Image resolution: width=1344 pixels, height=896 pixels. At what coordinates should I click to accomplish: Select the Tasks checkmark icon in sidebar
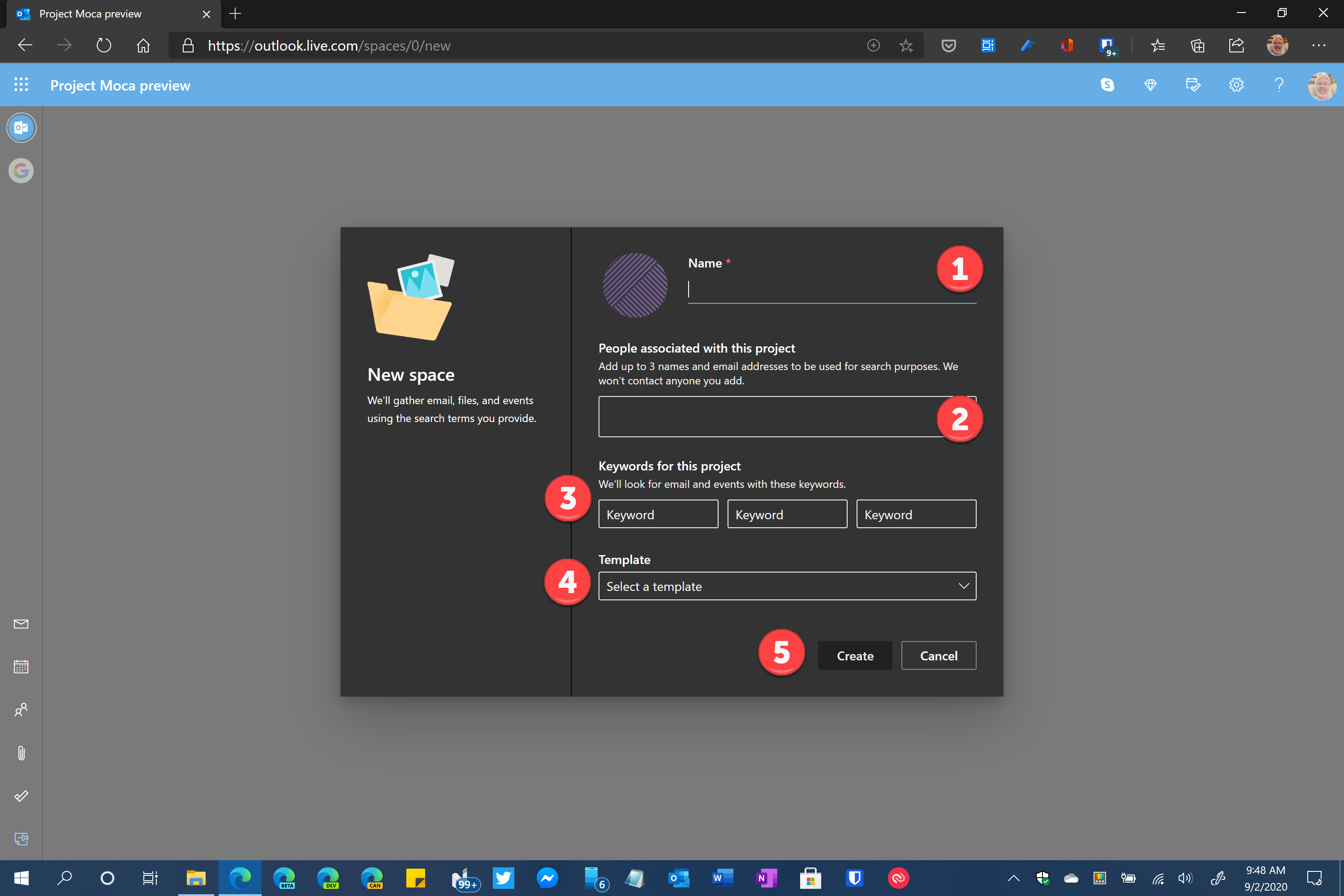click(21, 796)
